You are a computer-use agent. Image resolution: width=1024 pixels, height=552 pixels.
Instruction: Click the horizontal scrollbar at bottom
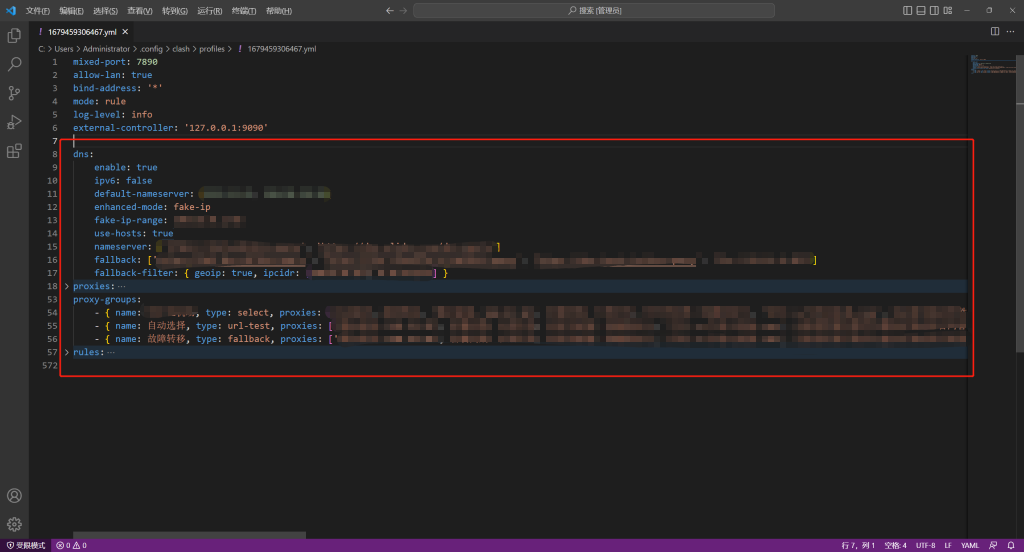pos(189,535)
